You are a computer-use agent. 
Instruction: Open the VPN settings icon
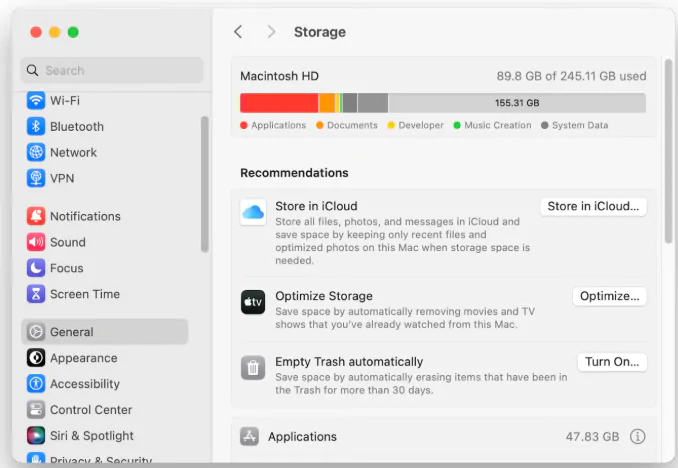tap(36, 179)
